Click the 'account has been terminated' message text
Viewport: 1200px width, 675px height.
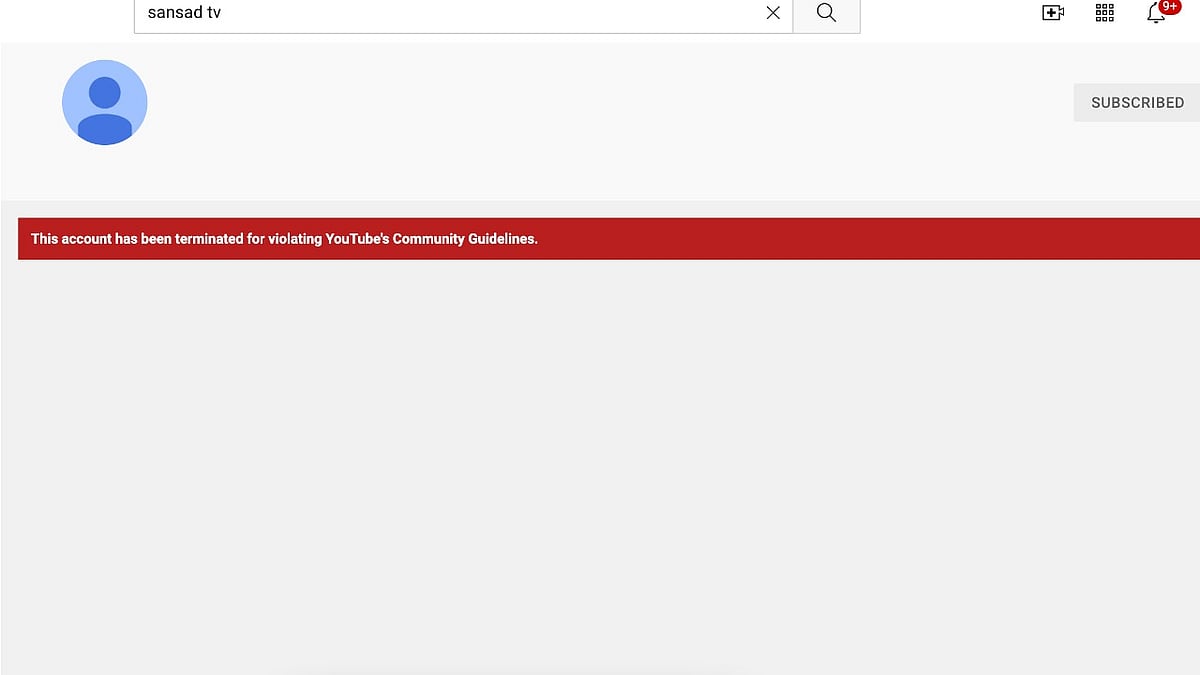284,239
